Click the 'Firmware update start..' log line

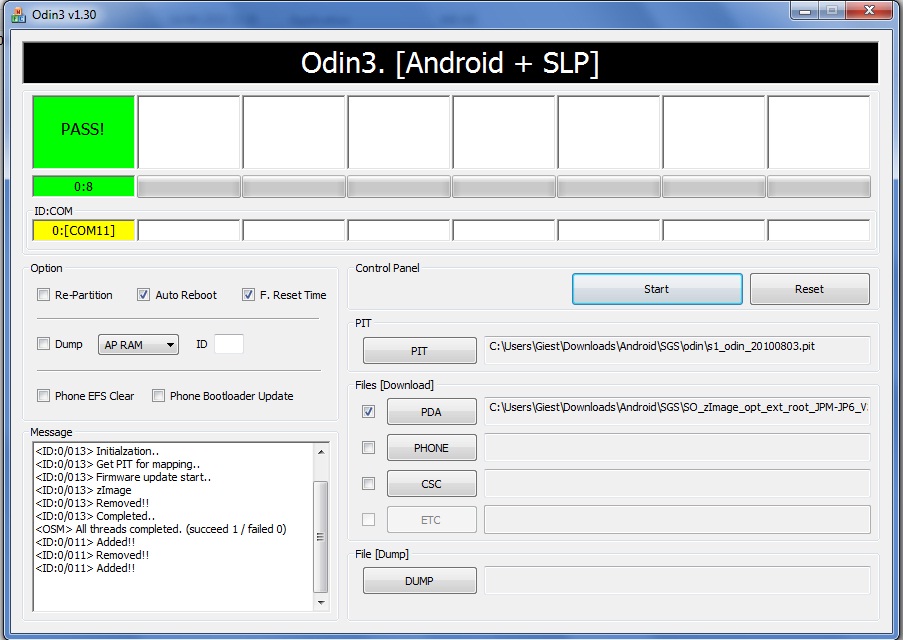tap(123, 477)
